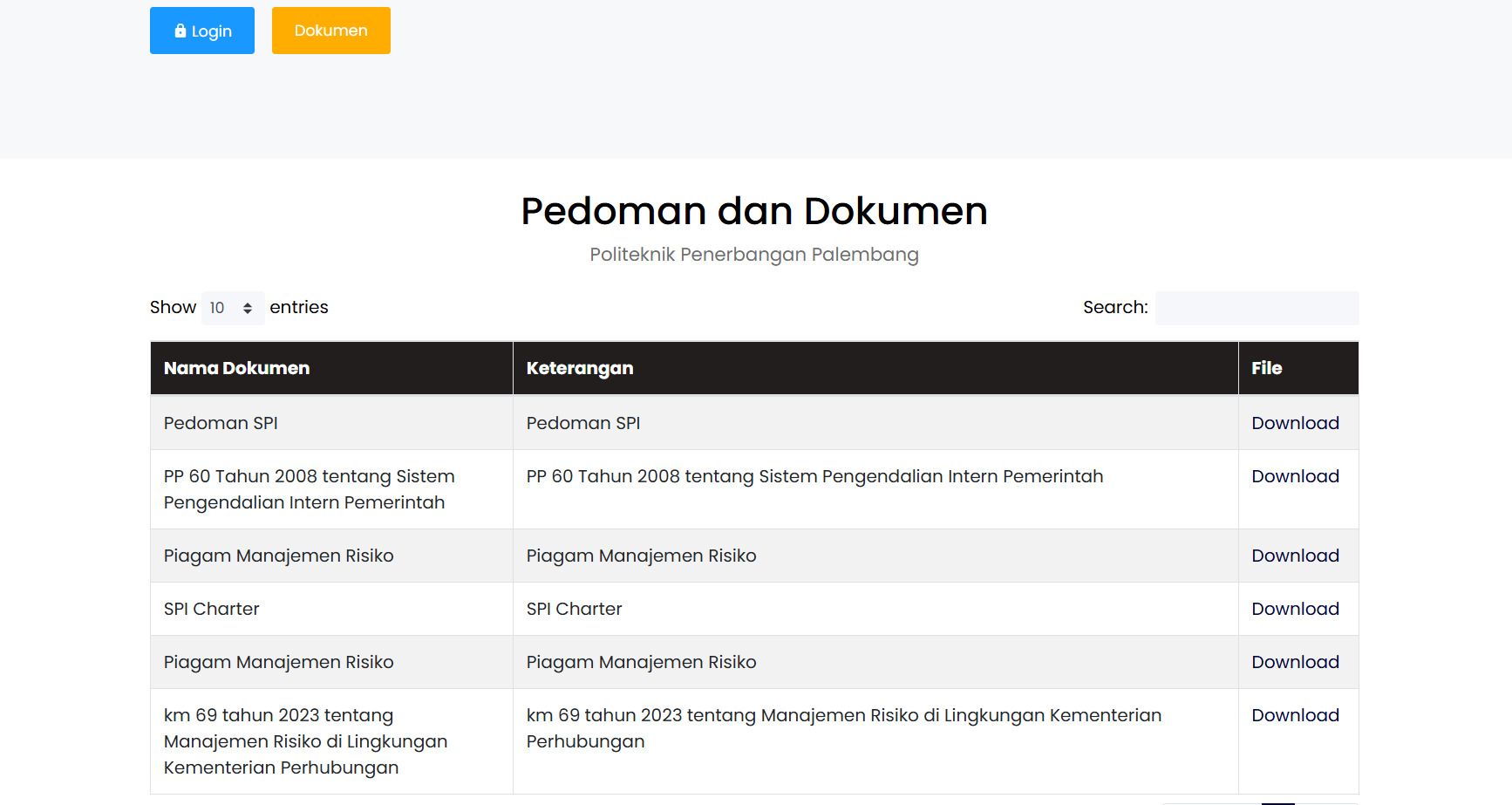
Task: Click the File column header
Action: (1266, 368)
